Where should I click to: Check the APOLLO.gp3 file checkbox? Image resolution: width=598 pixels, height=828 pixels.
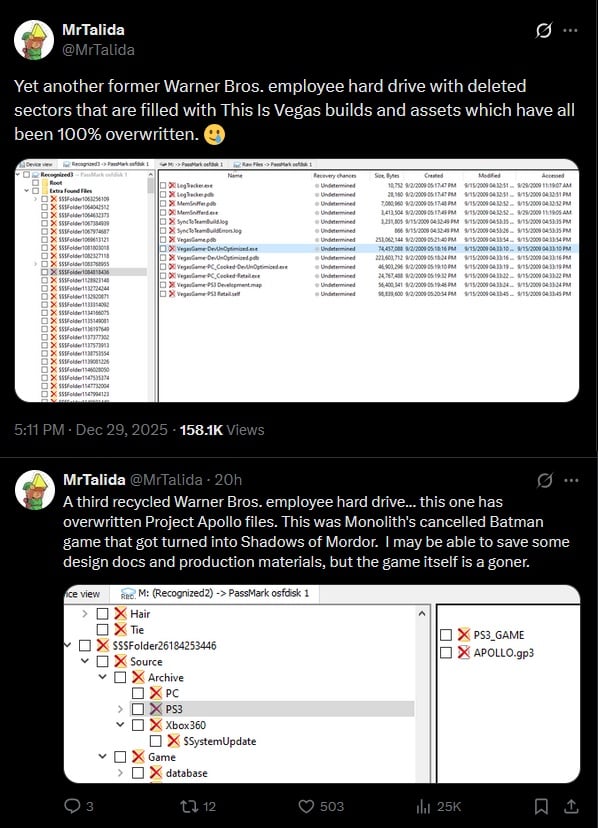[446, 653]
